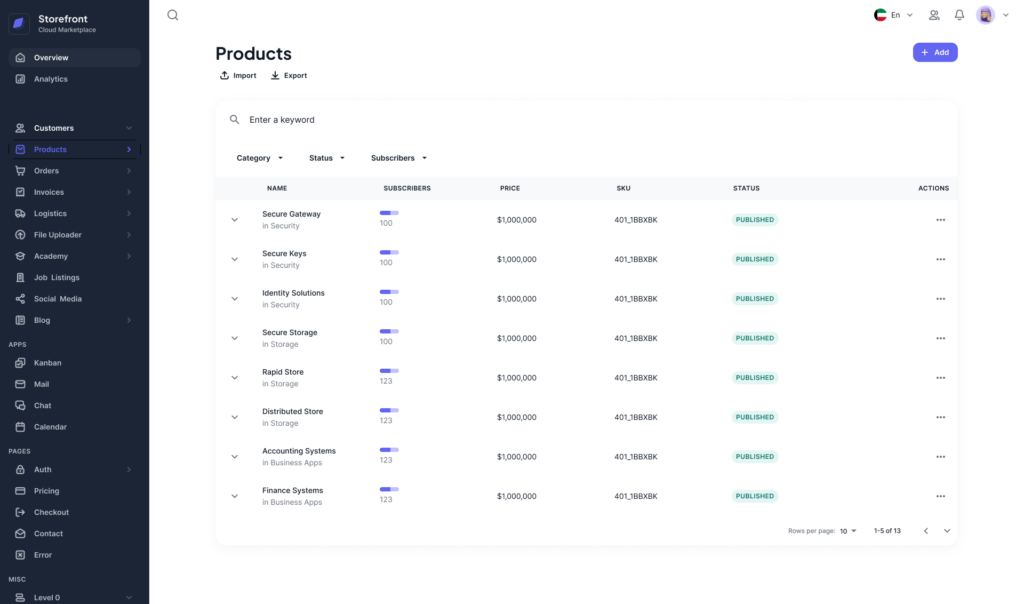Focus the Enter a keyword search field
The height and width of the screenshot is (604, 1024).
(x=400, y=120)
